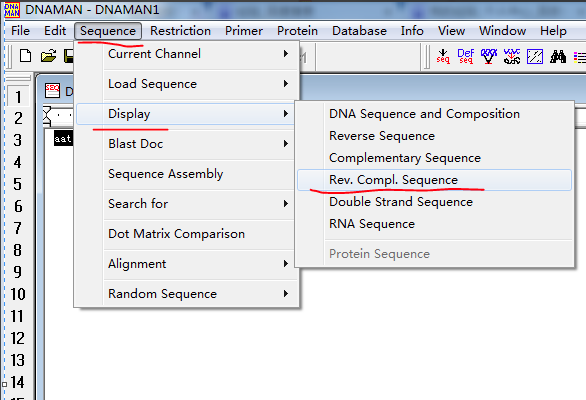Click the binoculars search icon
Viewport: 586px width, 400px height.
pos(558,57)
